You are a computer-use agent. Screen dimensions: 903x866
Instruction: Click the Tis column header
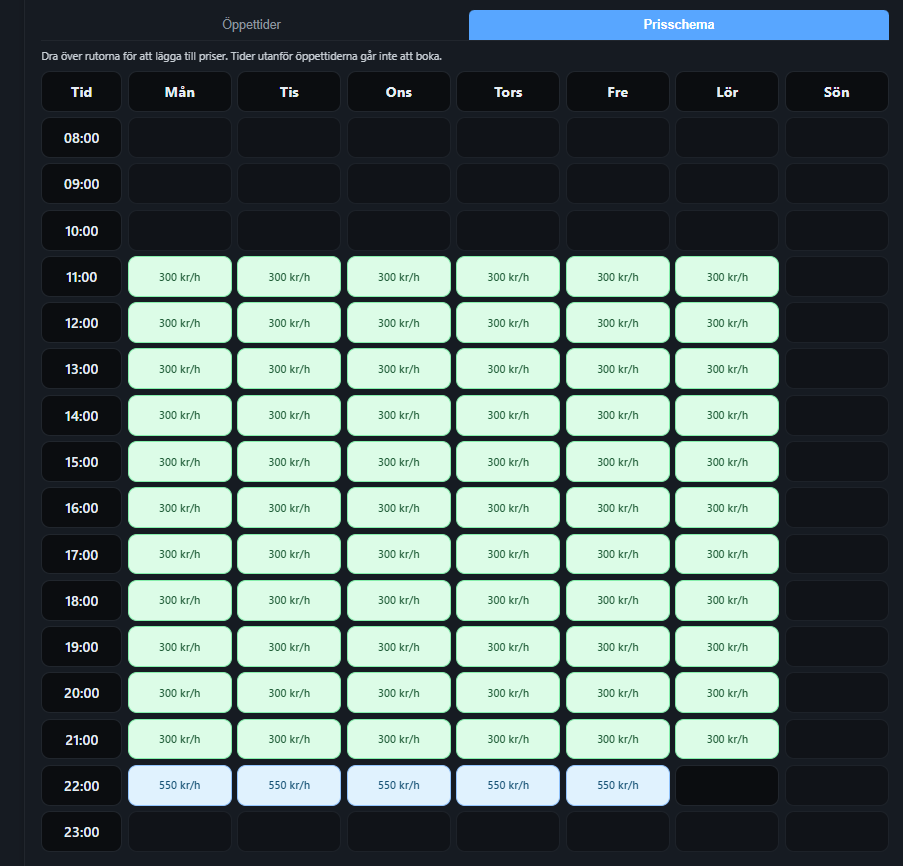click(x=289, y=92)
